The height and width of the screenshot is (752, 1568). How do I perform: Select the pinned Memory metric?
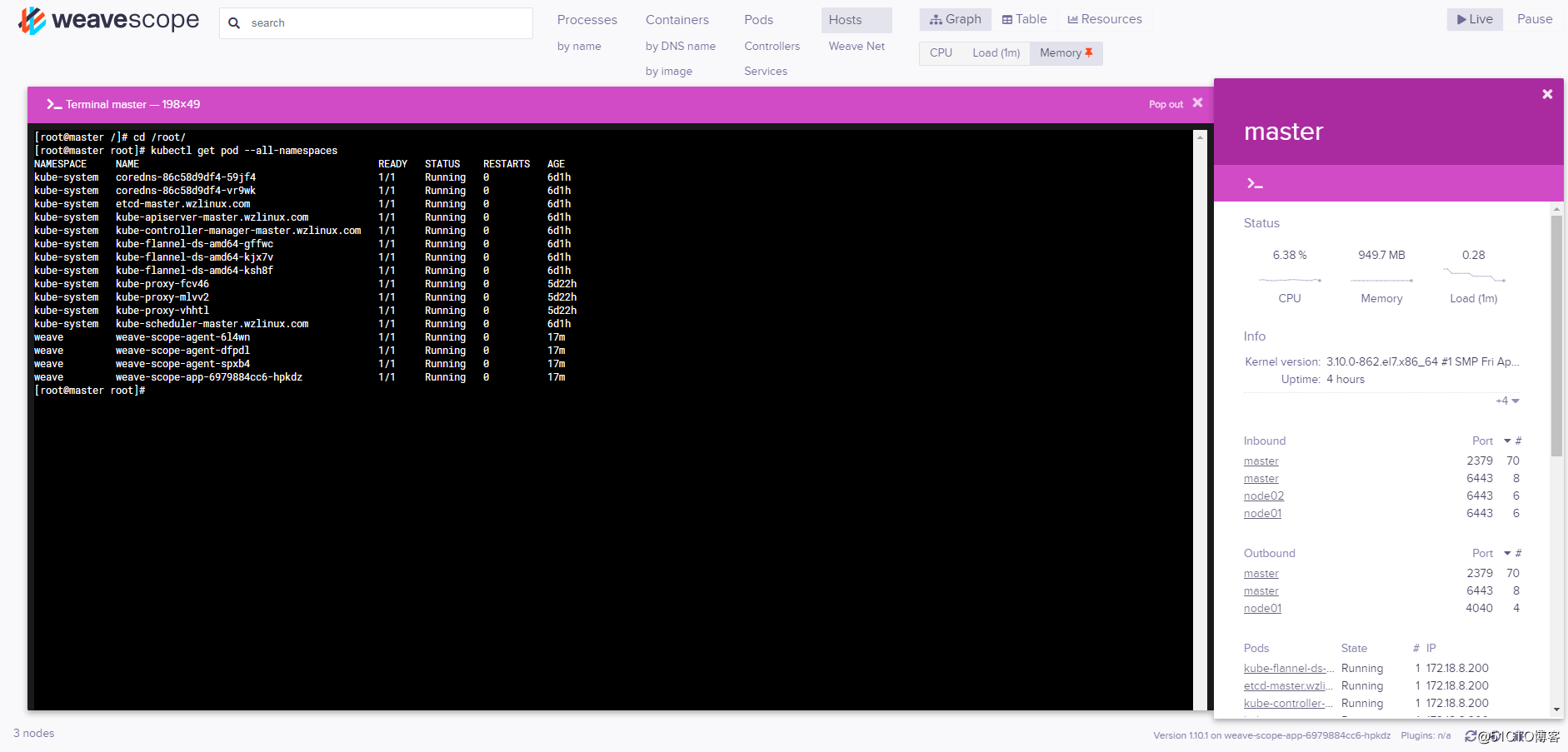(1066, 52)
